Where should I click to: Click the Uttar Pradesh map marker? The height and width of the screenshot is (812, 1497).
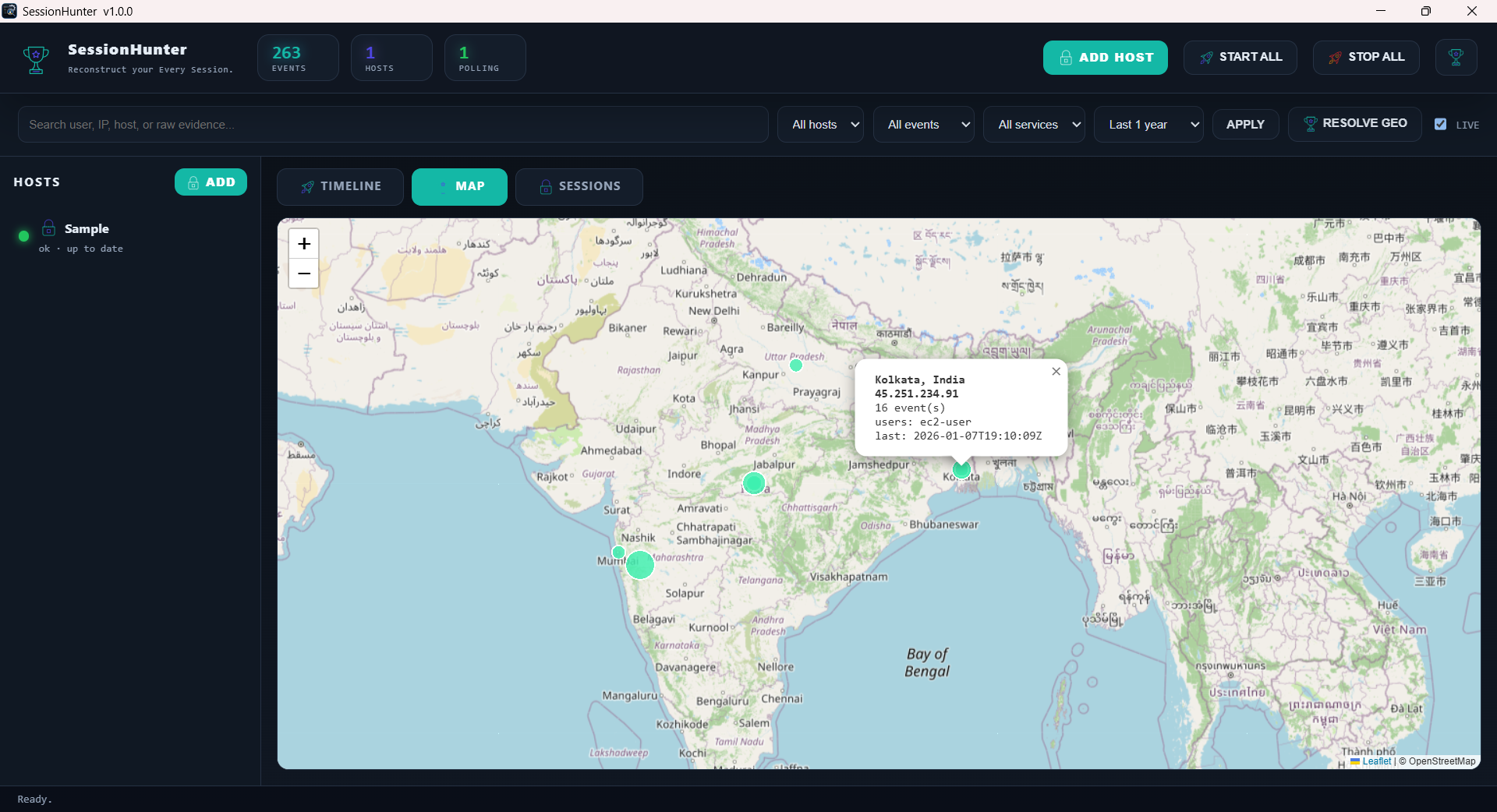point(795,365)
